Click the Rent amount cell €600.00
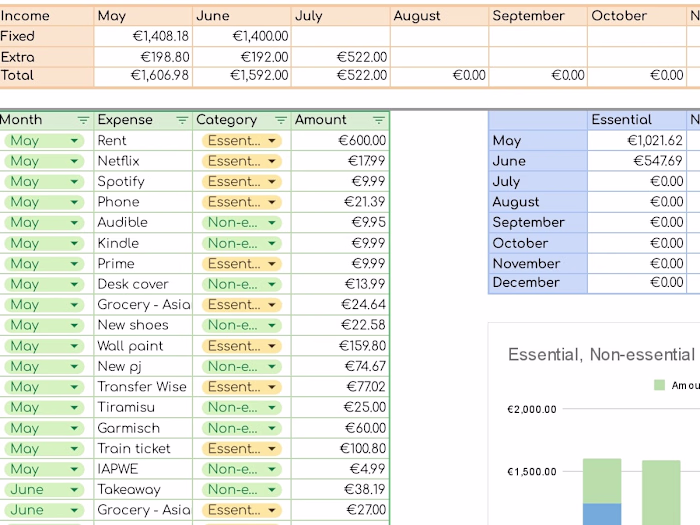 point(340,141)
